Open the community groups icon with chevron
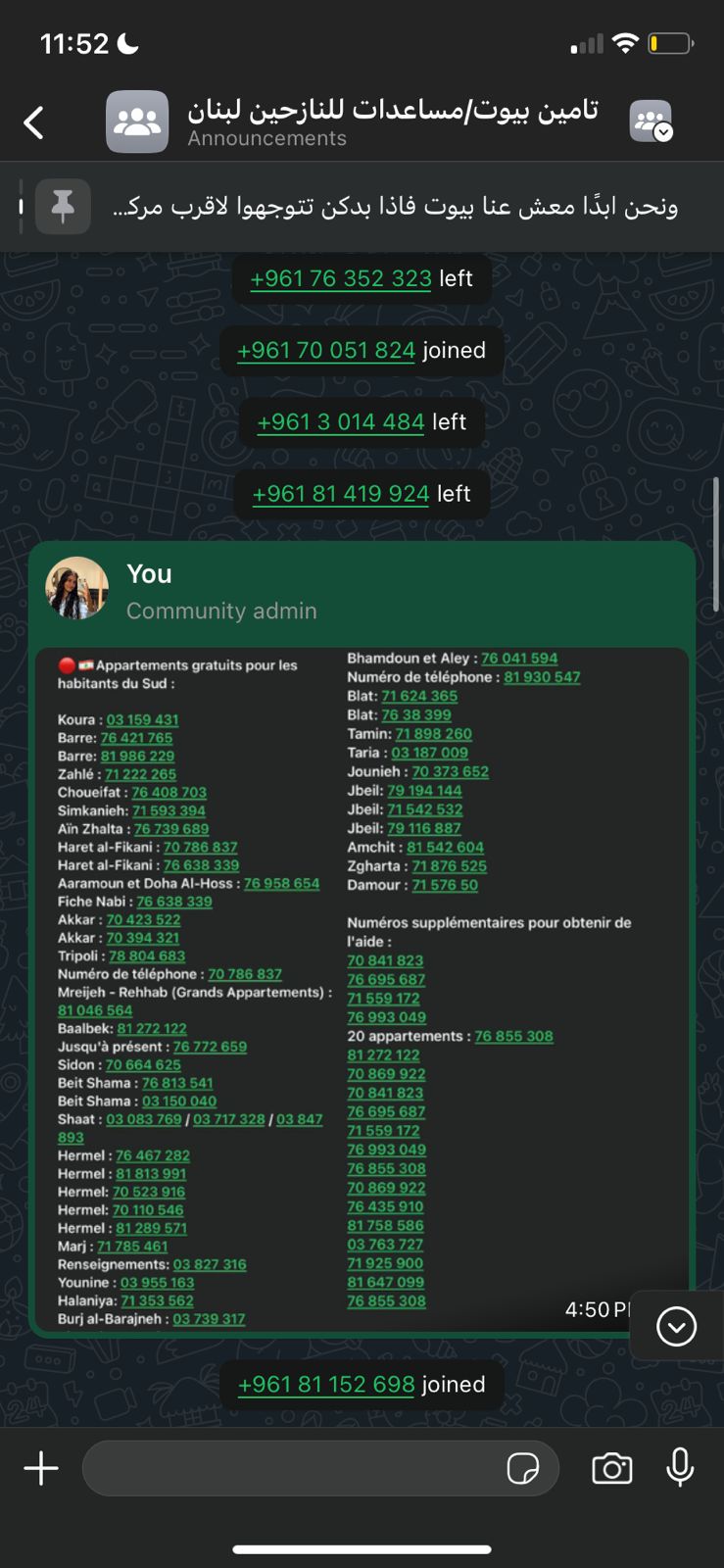The height and width of the screenshot is (1568, 724). [652, 122]
